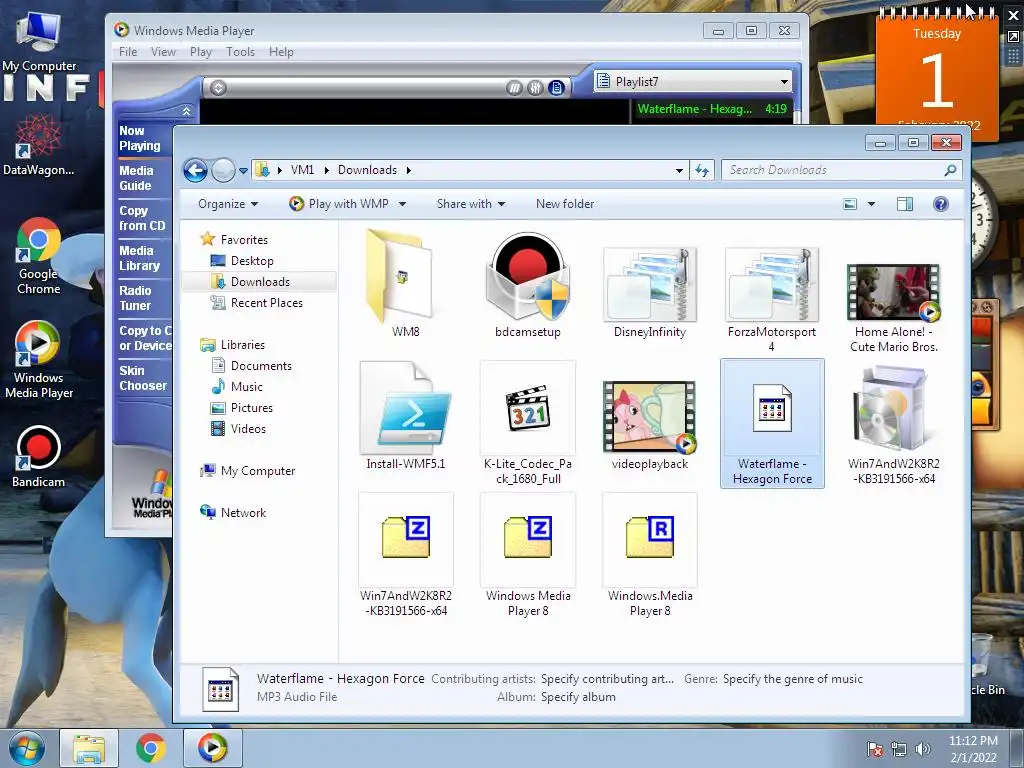Open the Help menu in Media Player
This screenshot has height=768, width=1024.
281,52
